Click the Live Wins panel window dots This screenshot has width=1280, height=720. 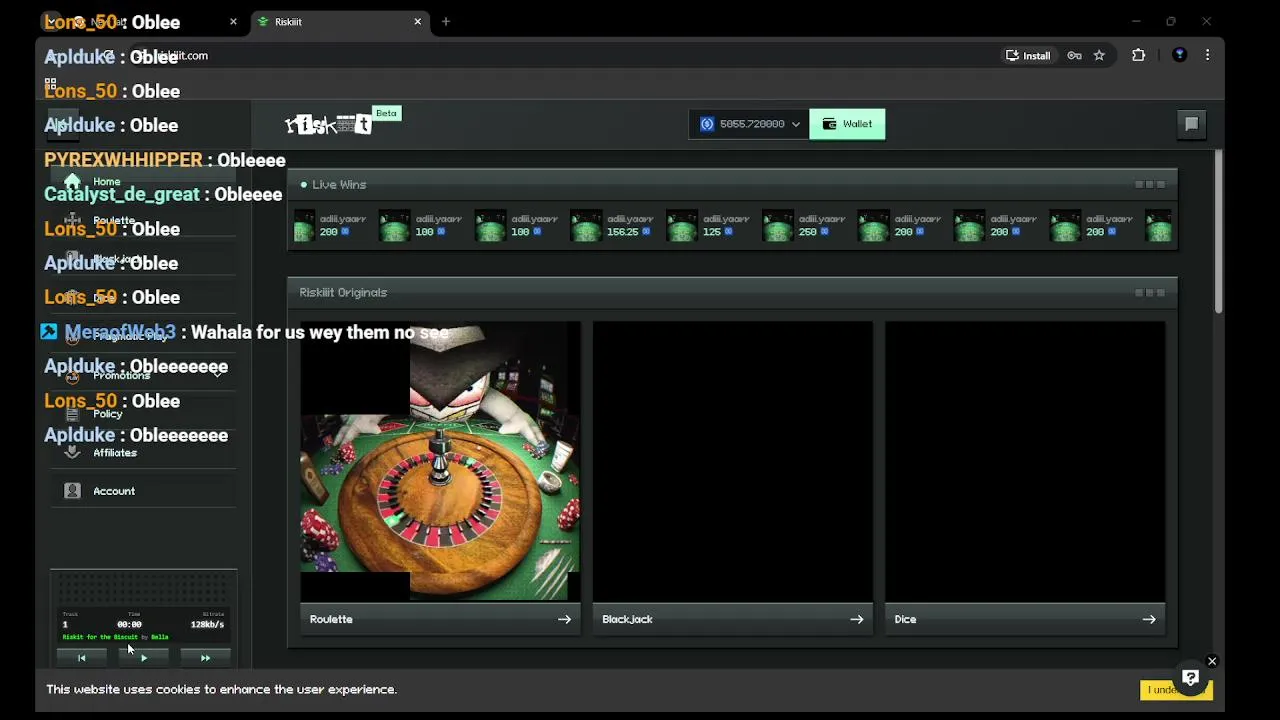pos(1149,185)
